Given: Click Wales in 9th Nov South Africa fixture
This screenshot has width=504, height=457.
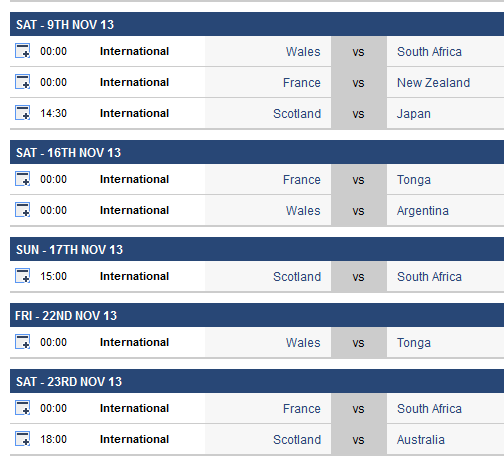Looking at the screenshot, I should [303, 52].
